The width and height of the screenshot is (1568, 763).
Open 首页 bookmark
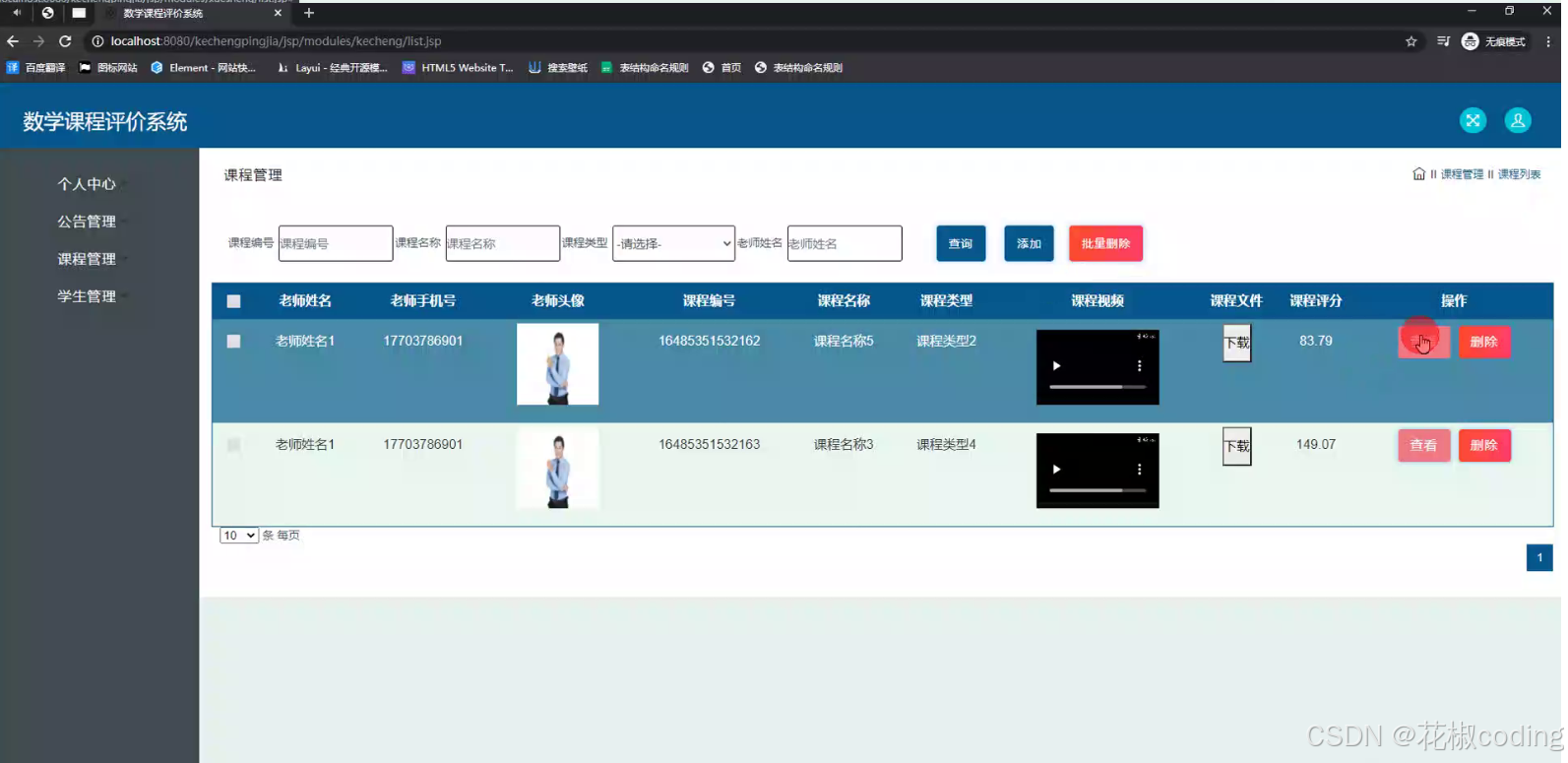[721, 68]
